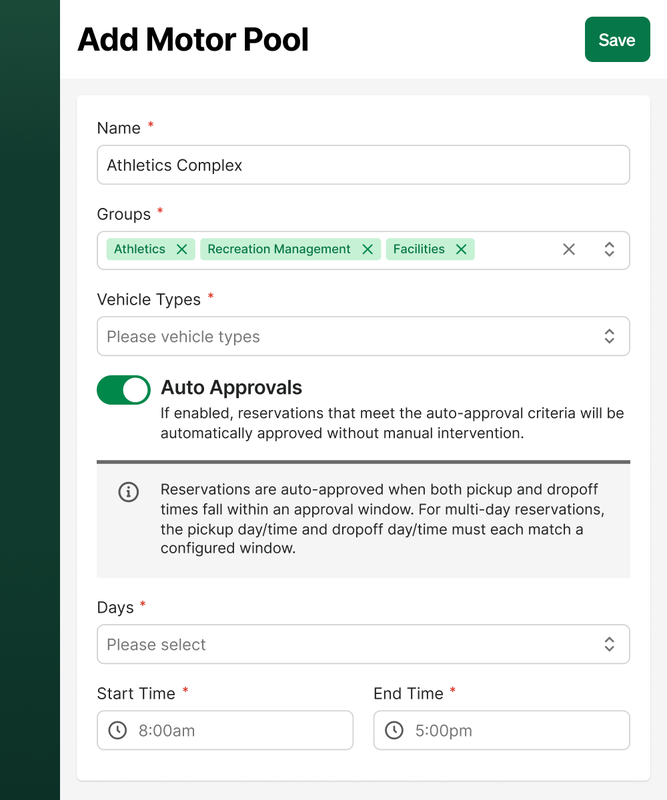The width and height of the screenshot is (667, 800).
Task: Click the Save button
Action: pos(617,39)
